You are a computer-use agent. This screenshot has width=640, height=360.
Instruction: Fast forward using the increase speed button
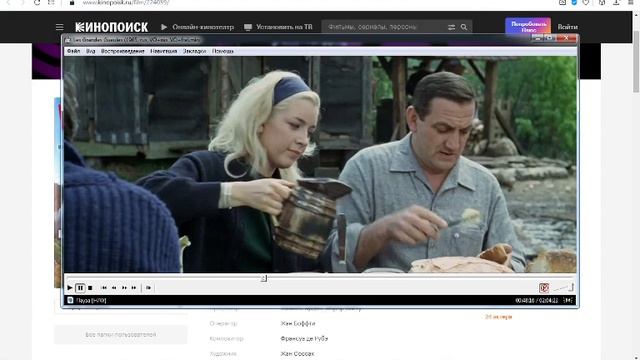124,288
